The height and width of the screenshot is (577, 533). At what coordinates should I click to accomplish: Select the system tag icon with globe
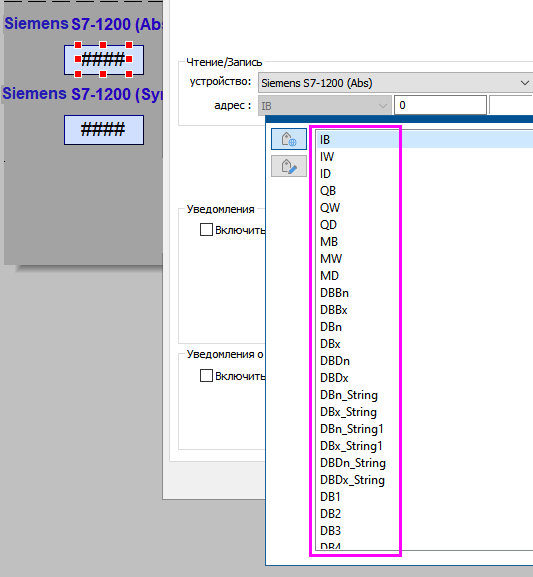coord(289,139)
